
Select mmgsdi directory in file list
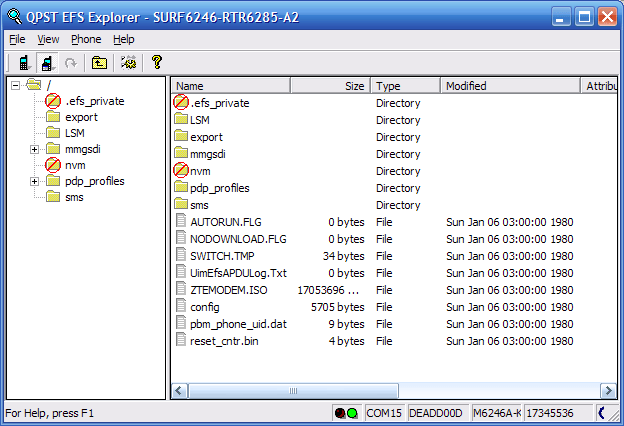[x=208, y=154]
